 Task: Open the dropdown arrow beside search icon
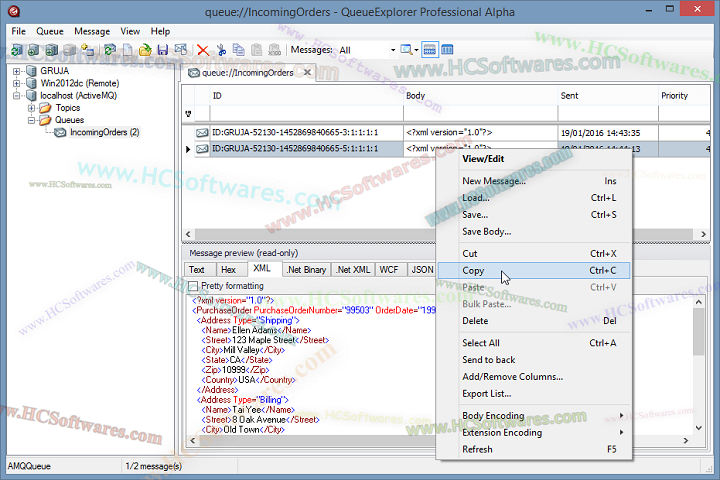click(x=416, y=50)
